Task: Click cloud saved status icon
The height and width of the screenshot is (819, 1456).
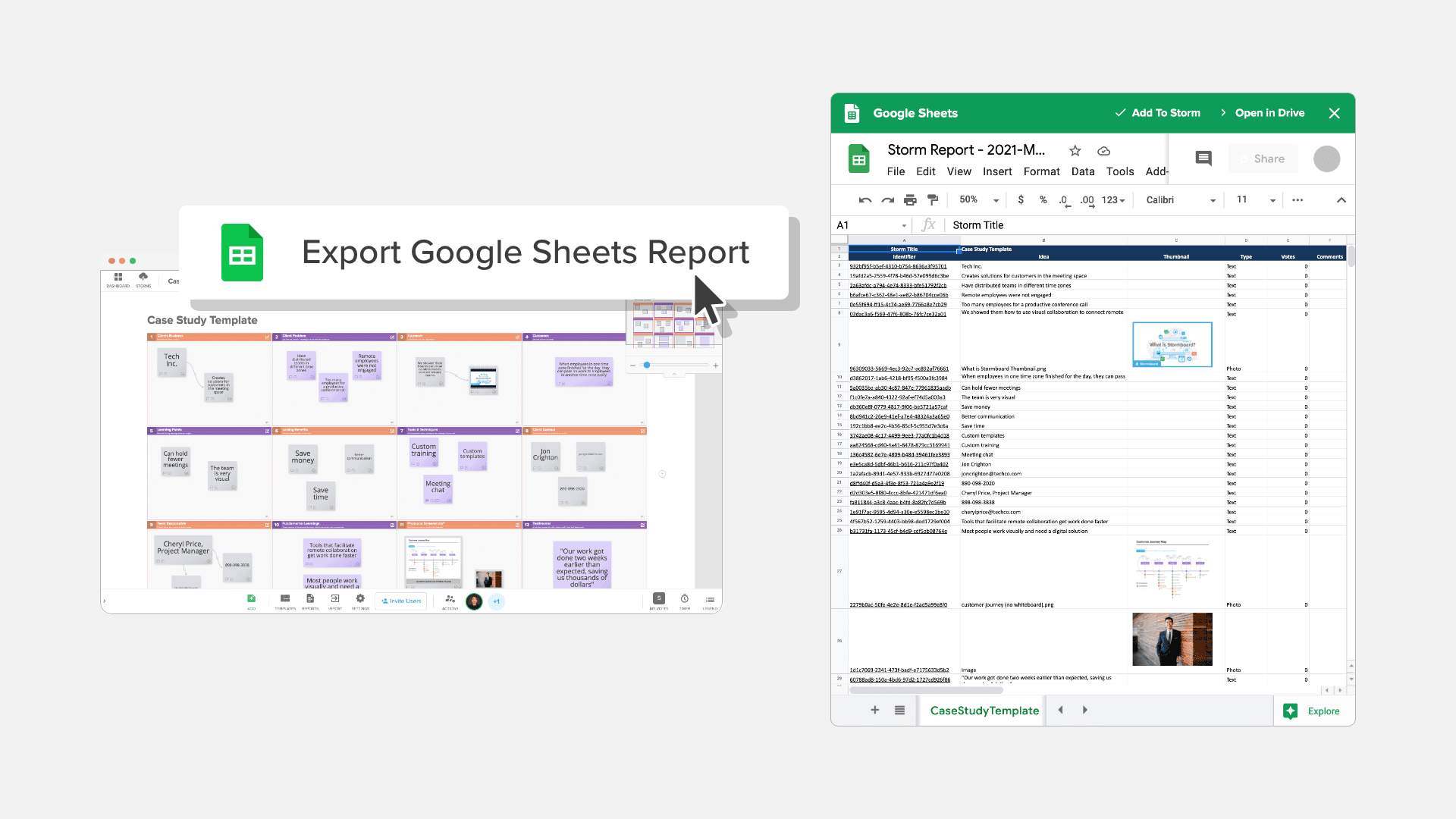Action: click(1104, 151)
